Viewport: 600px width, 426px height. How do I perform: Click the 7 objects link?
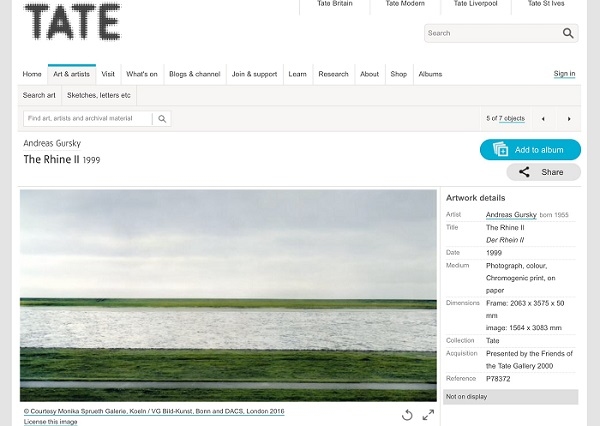pyautogui.click(x=512, y=119)
